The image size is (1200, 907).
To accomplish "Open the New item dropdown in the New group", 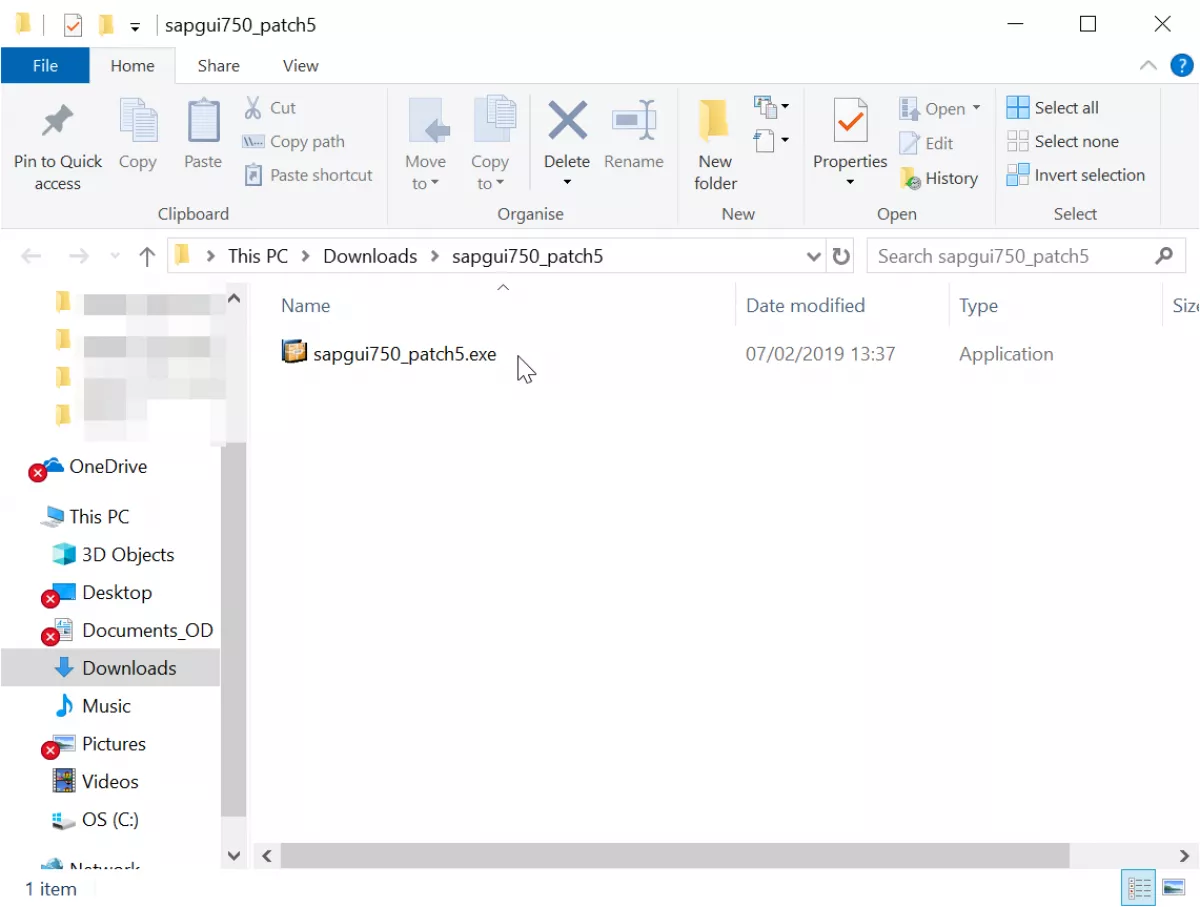I will 771,106.
